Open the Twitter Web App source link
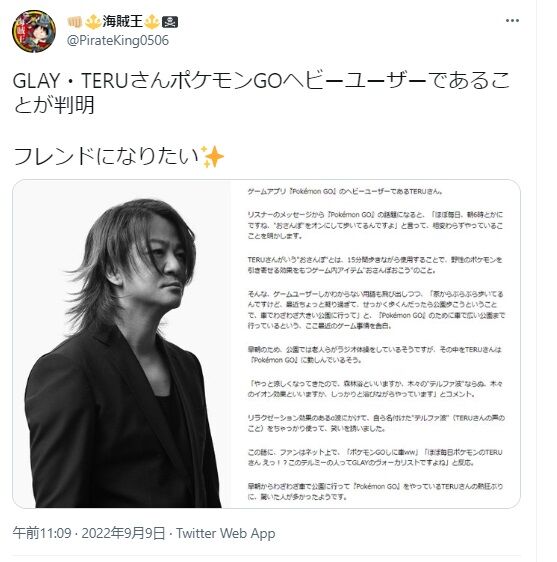The width and height of the screenshot is (557, 562). [x=226, y=533]
